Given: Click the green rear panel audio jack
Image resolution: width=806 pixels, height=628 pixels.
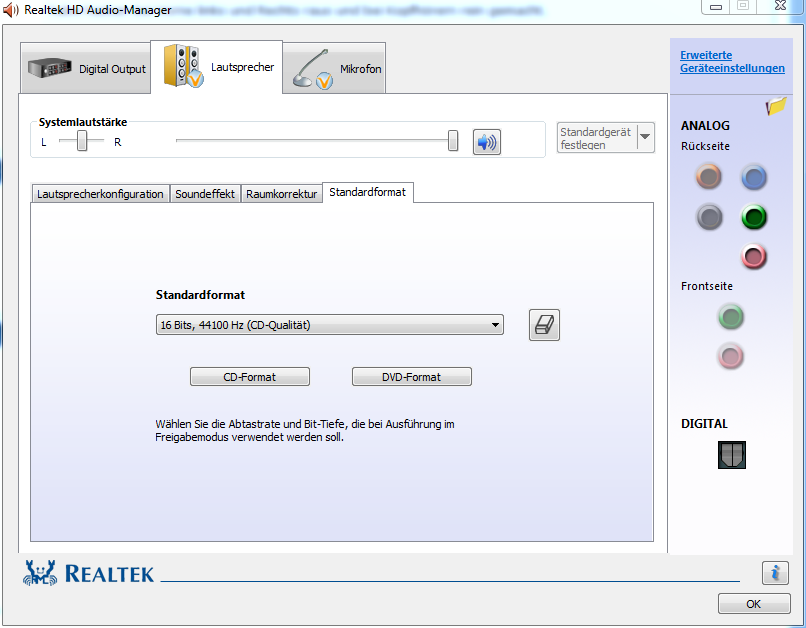Looking at the screenshot, I should [754, 217].
